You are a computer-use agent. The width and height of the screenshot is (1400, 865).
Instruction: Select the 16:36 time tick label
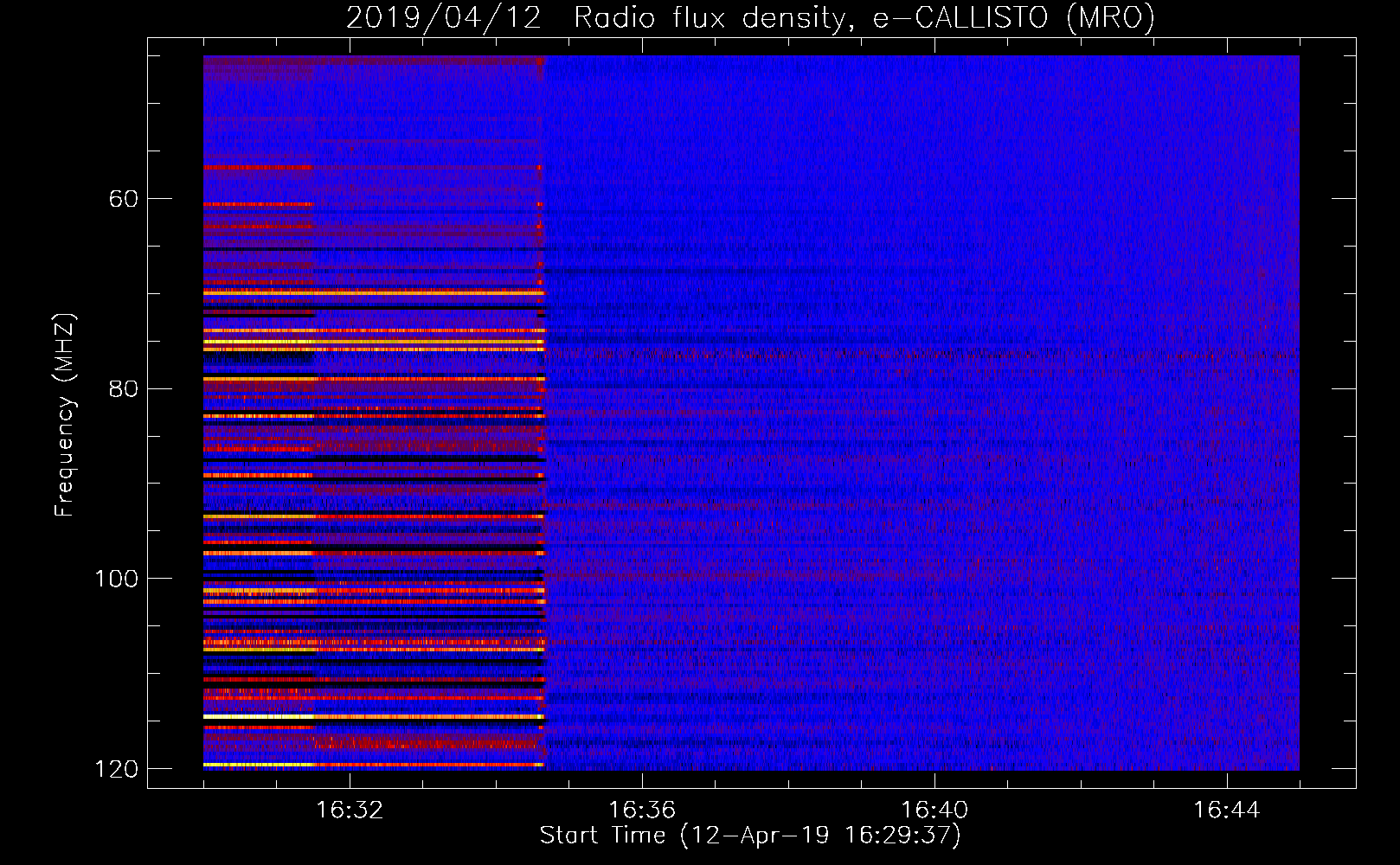click(x=642, y=811)
